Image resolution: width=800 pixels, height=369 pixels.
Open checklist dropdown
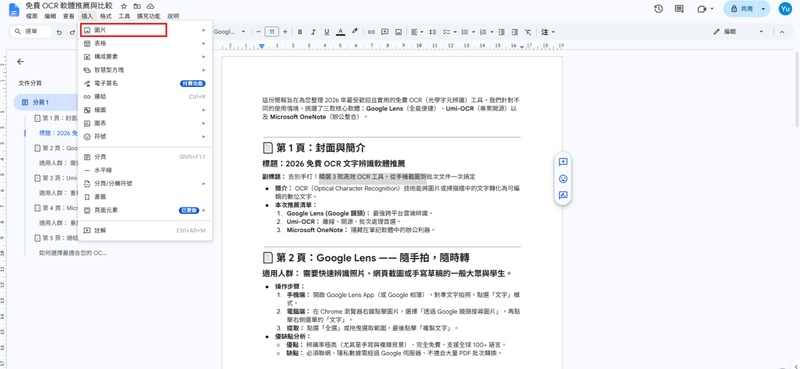click(x=448, y=32)
